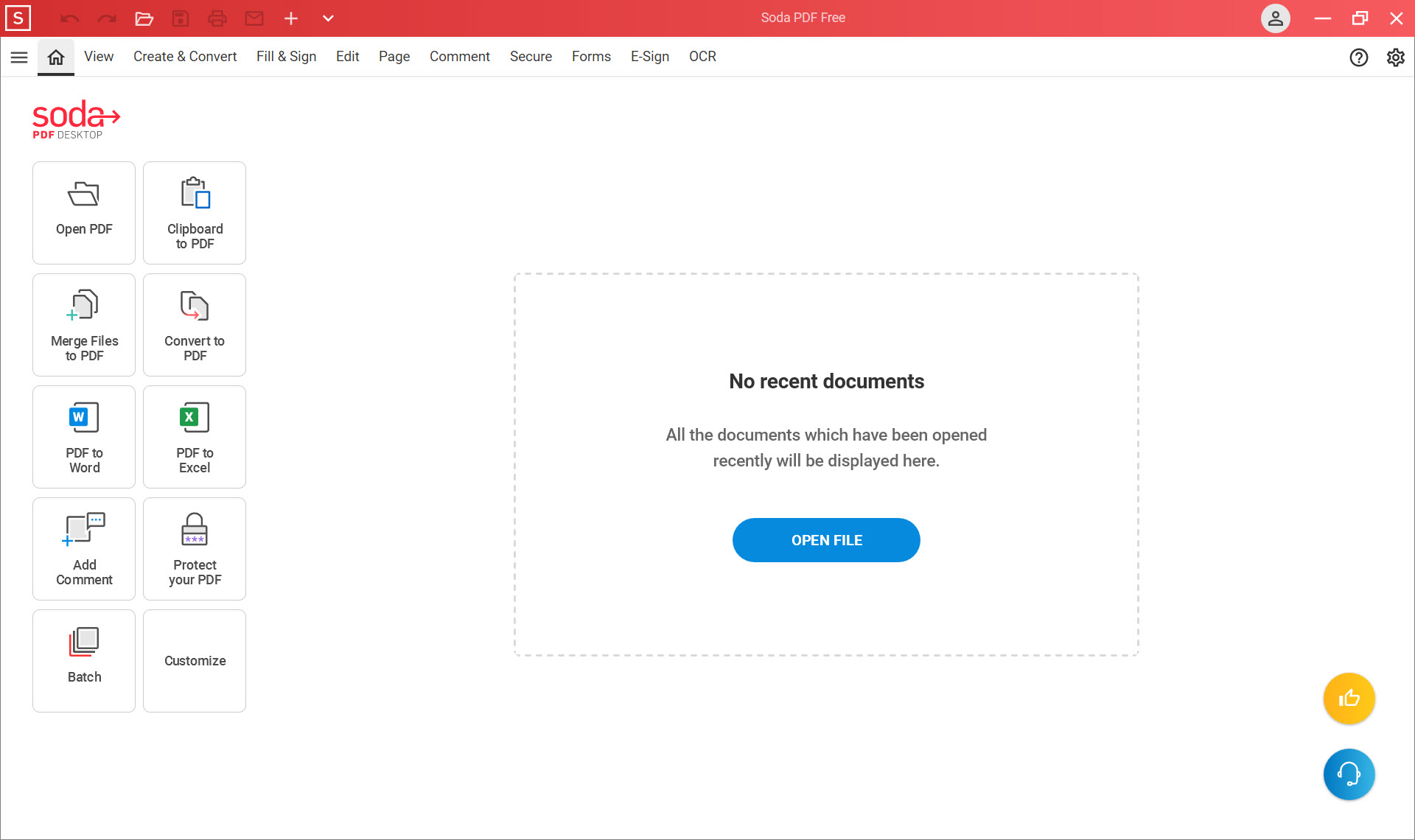This screenshot has height=840, width=1415.
Task: Click the Customize tile
Action: click(195, 661)
